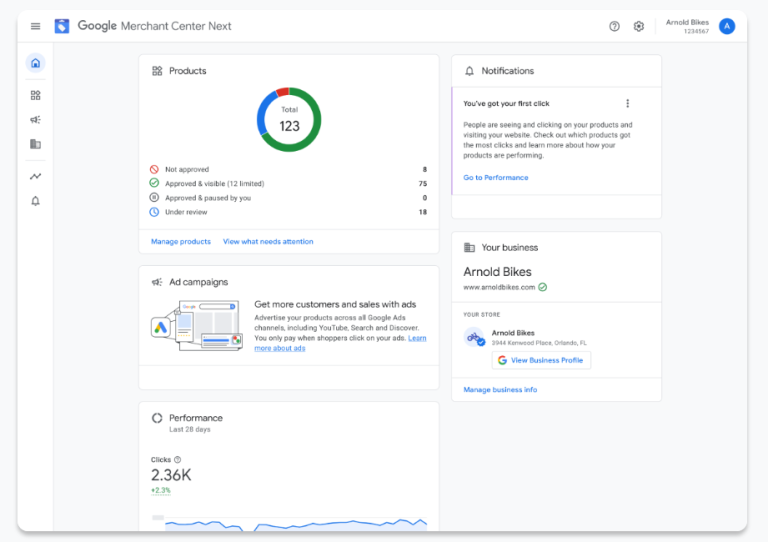Image resolution: width=768 pixels, height=542 pixels.
Task: Open the notification three-dot options menu
Action: tap(627, 103)
